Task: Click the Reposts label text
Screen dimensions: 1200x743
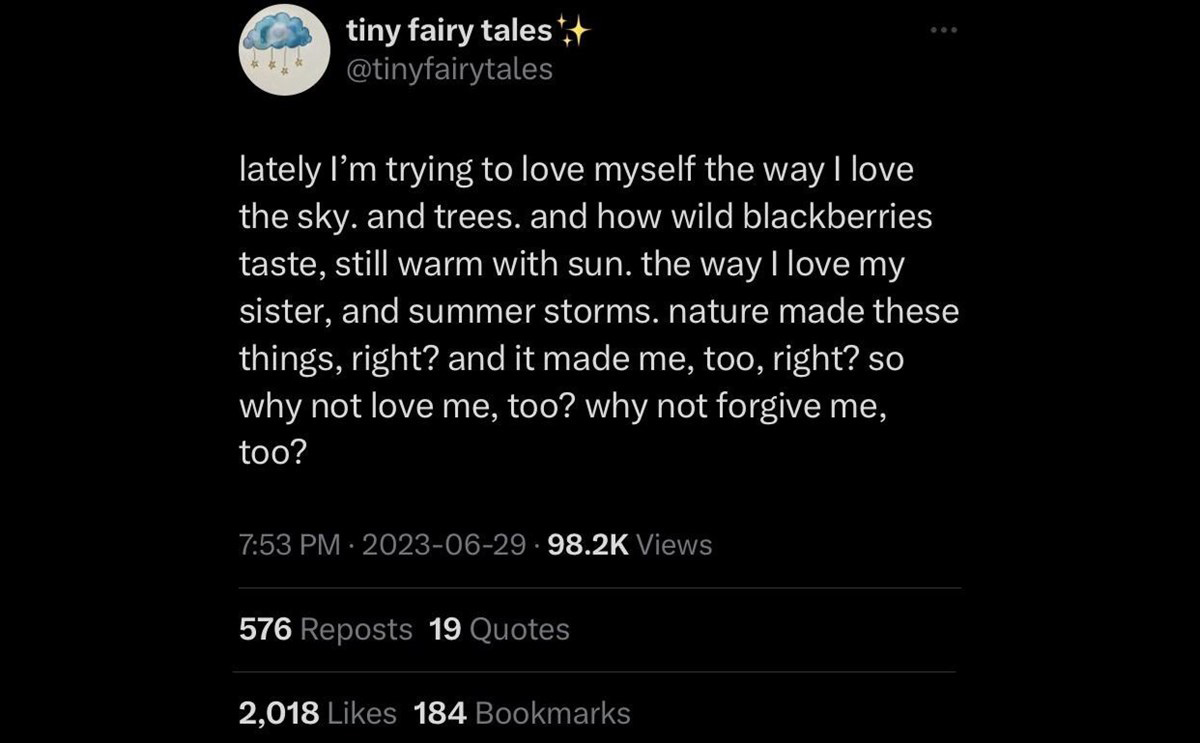Action: (x=357, y=629)
